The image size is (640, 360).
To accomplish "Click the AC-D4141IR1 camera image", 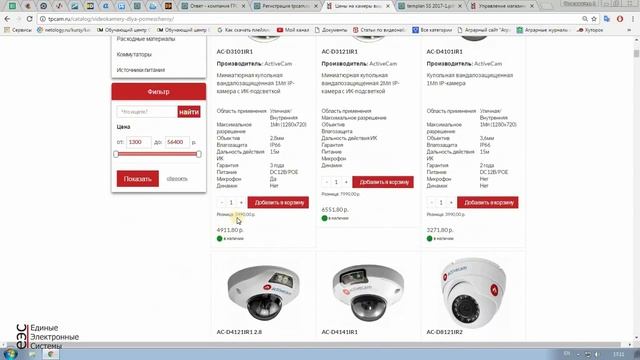I will pos(368,292).
